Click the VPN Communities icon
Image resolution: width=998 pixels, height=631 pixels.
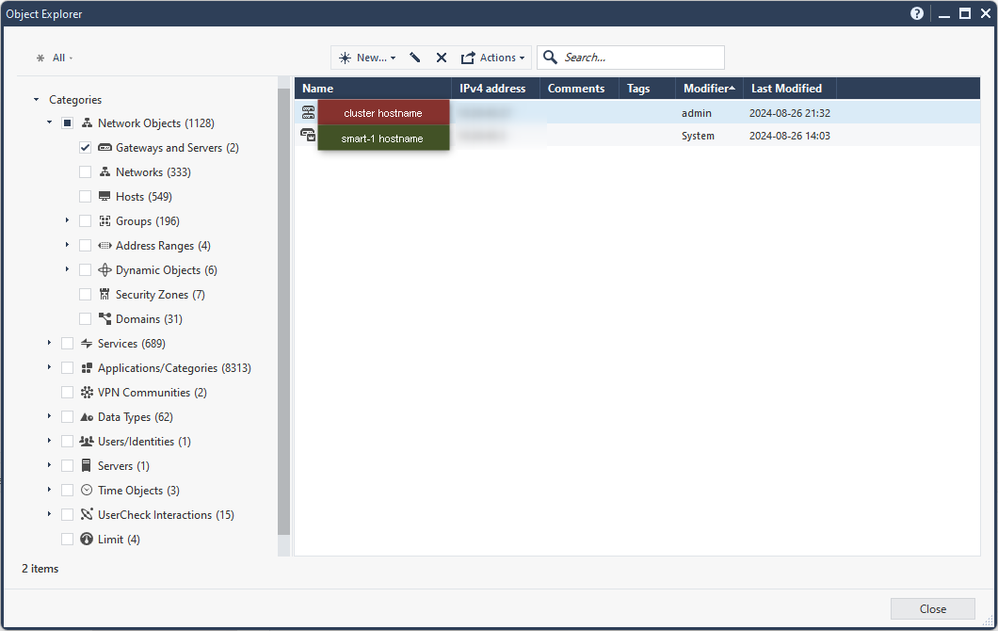click(86, 392)
